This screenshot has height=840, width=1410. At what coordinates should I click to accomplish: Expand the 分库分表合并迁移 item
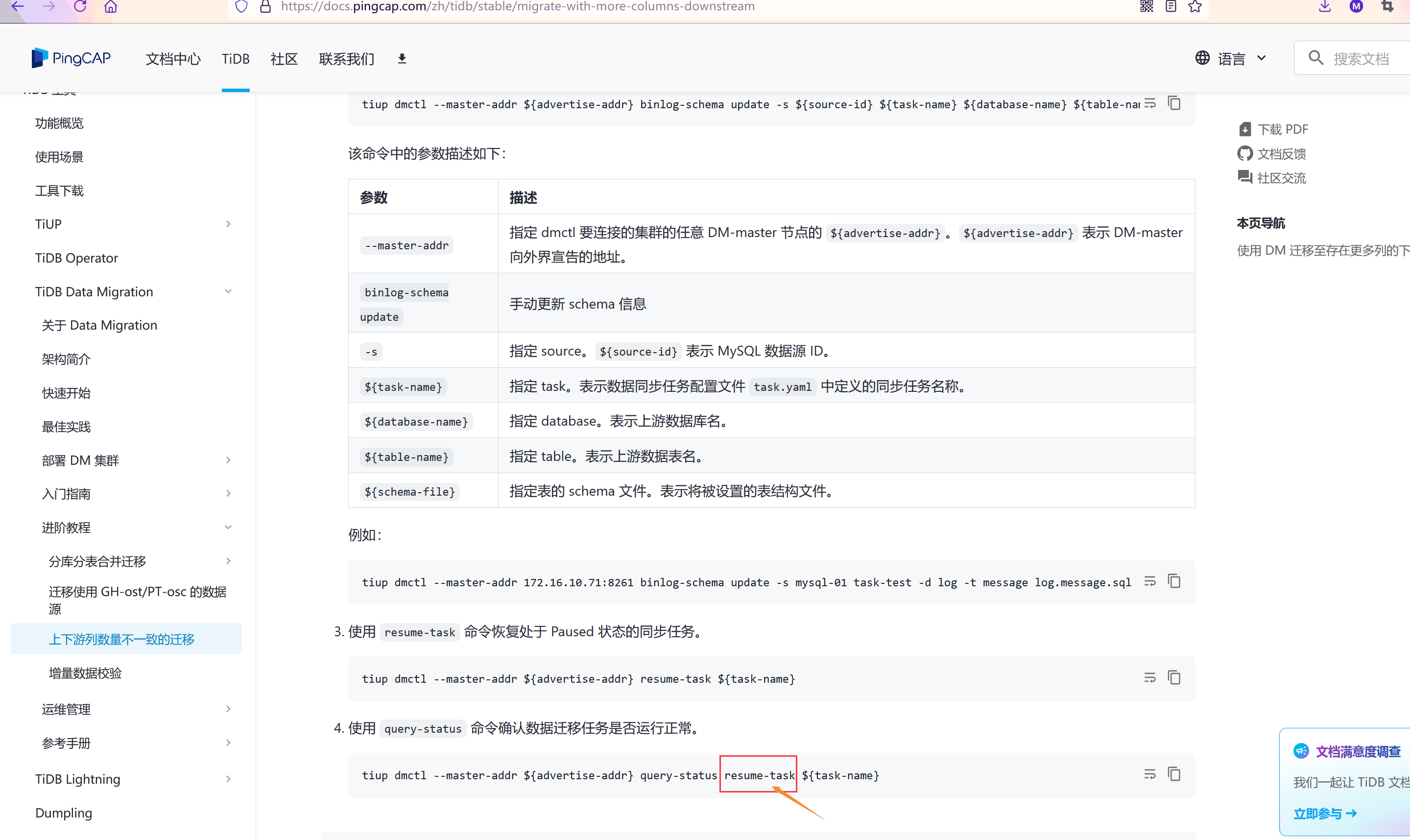[x=228, y=561]
